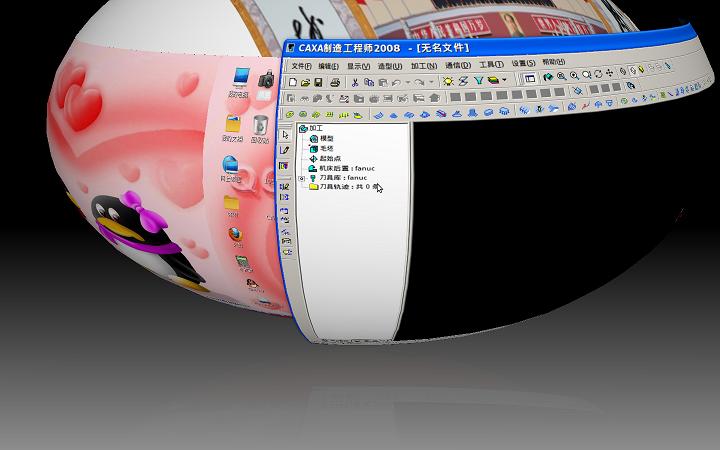
Task: Click the New file toolbar icon
Action: point(293,82)
